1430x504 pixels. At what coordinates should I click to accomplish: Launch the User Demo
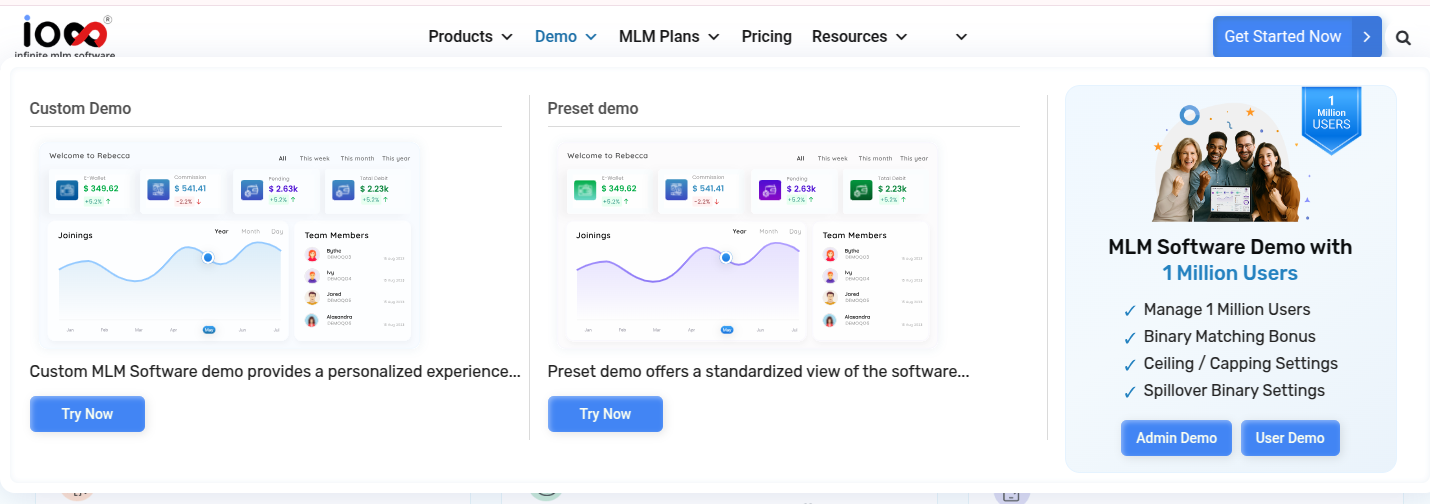[x=1290, y=438]
